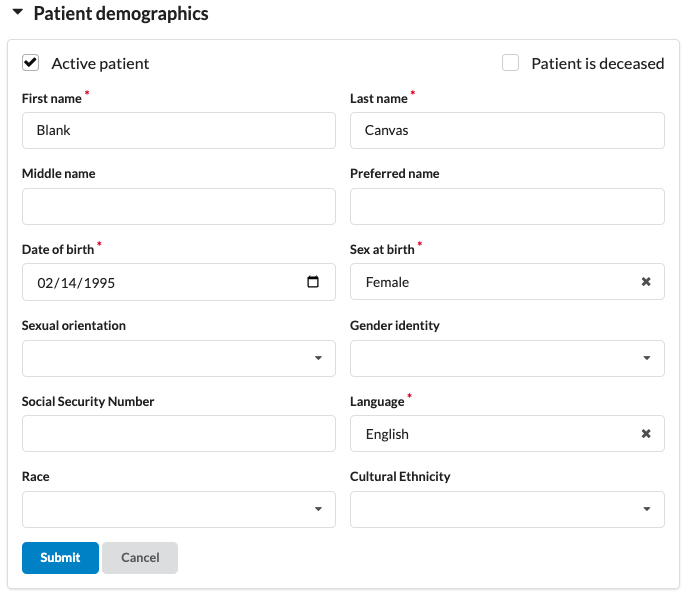Click into the Preferred name field
The height and width of the screenshot is (595, 687).
click(x=507, y=206)
